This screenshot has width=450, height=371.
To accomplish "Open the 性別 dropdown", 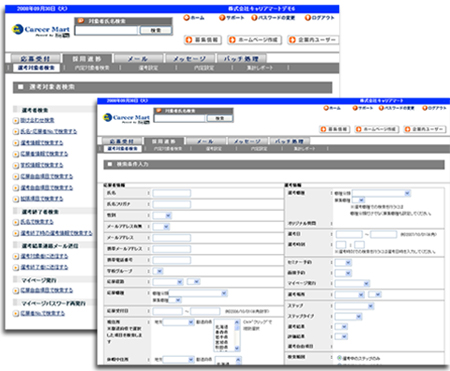I will [x=162, y=216].
